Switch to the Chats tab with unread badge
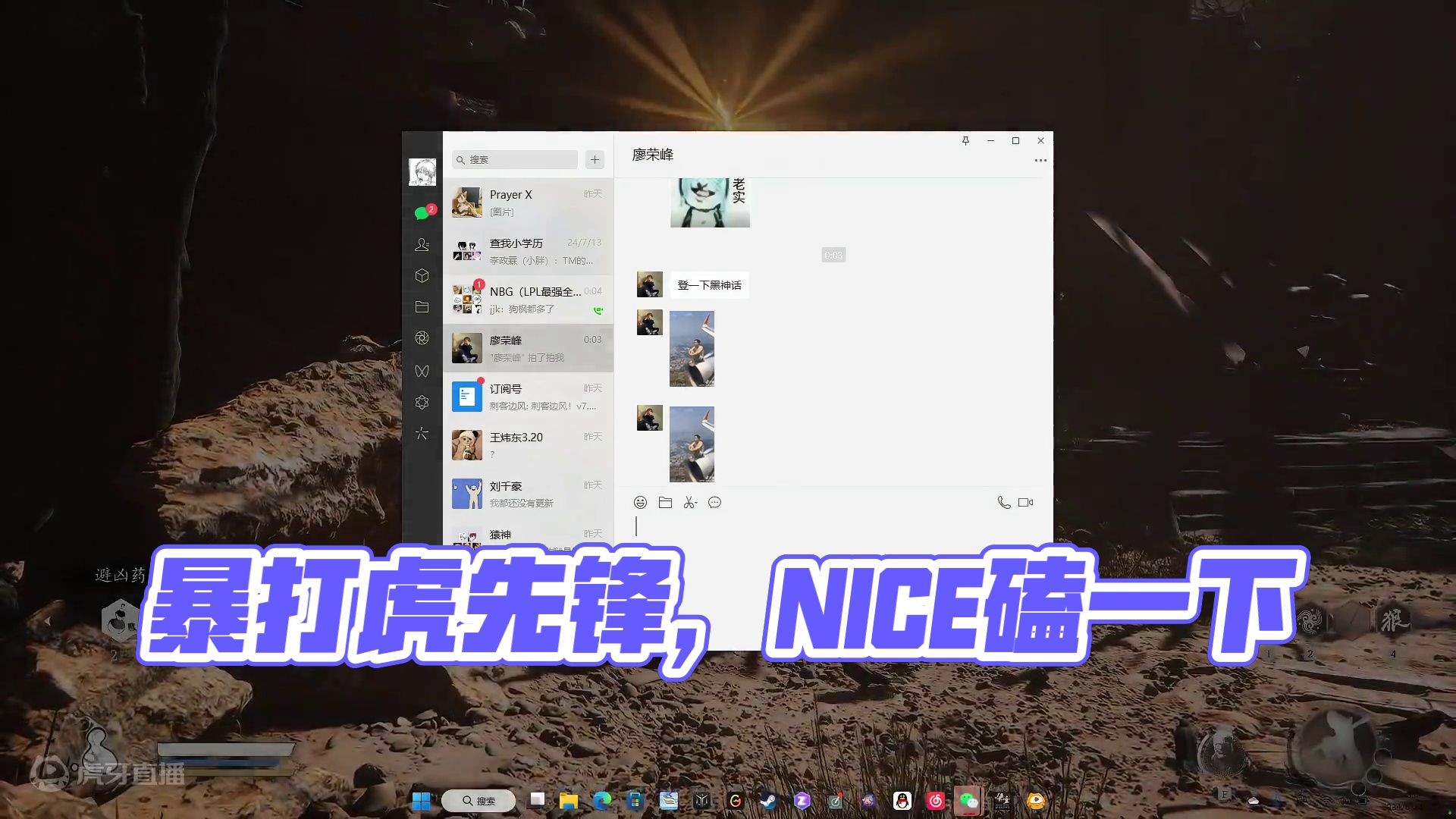This screenshot has height=819, width=1456. pos(422,212)
